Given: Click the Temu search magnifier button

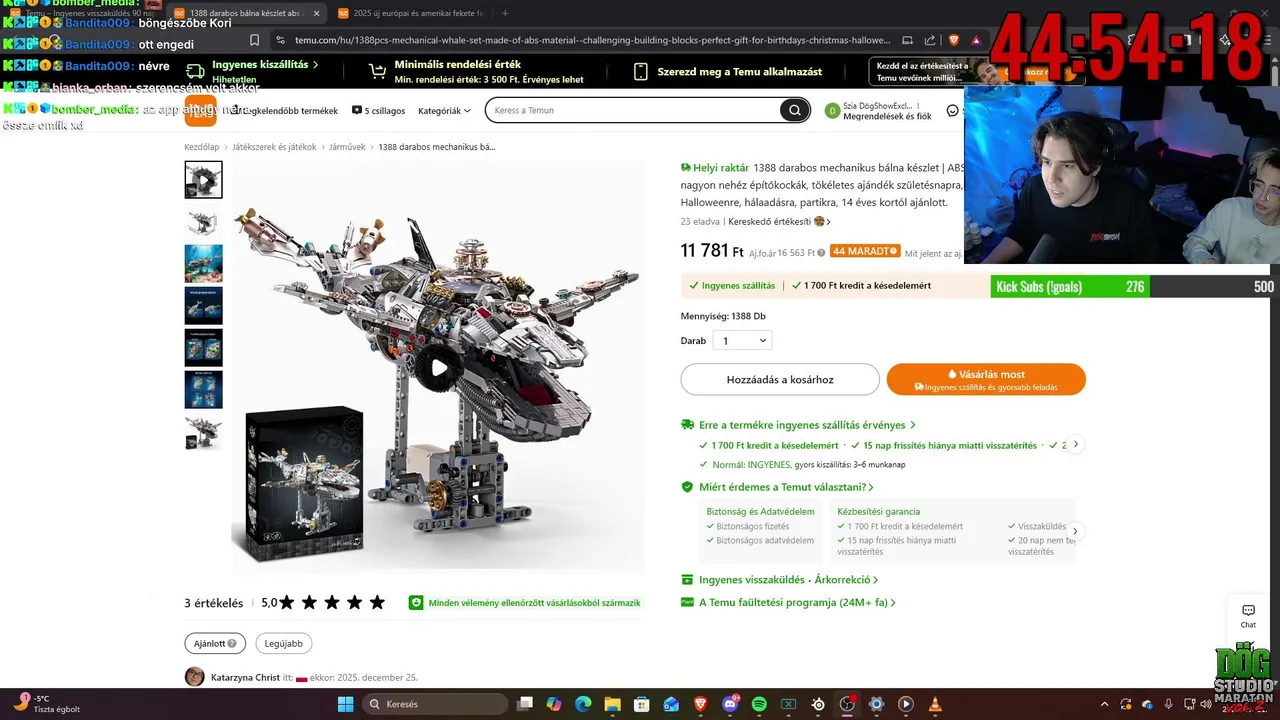Looking at the screenshot, I should (x=794, y=110).
